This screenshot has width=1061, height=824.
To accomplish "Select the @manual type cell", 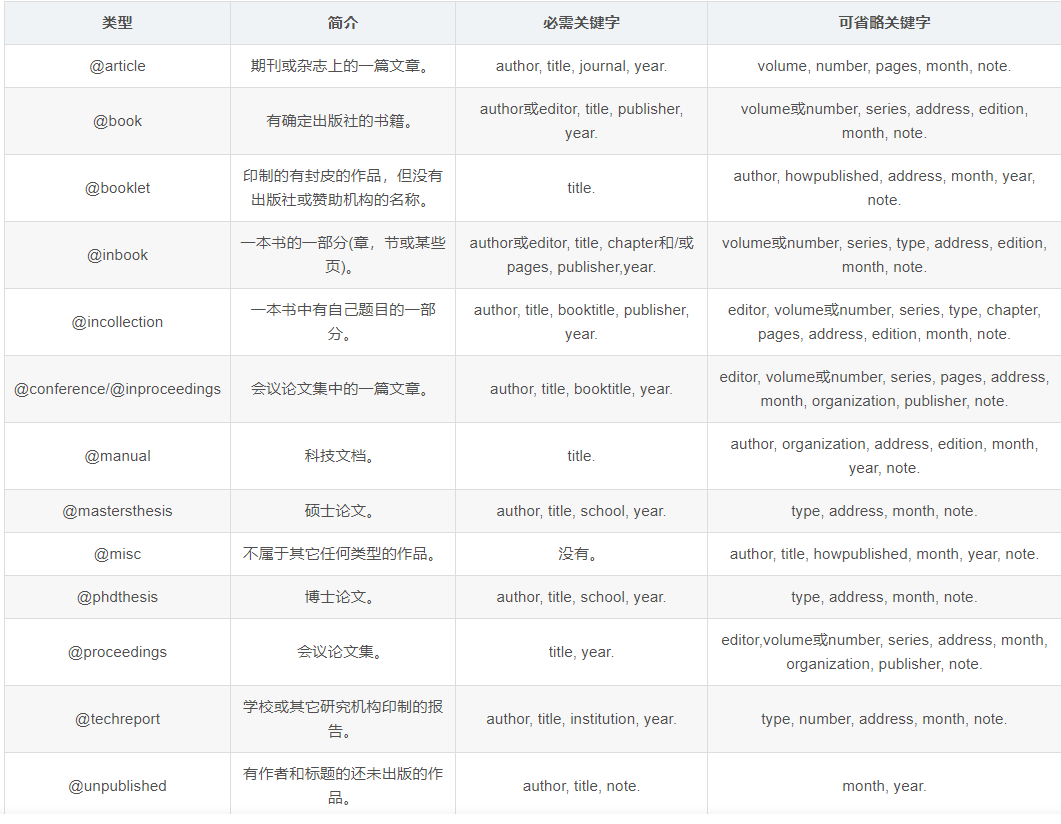I will tap(117, 456).
